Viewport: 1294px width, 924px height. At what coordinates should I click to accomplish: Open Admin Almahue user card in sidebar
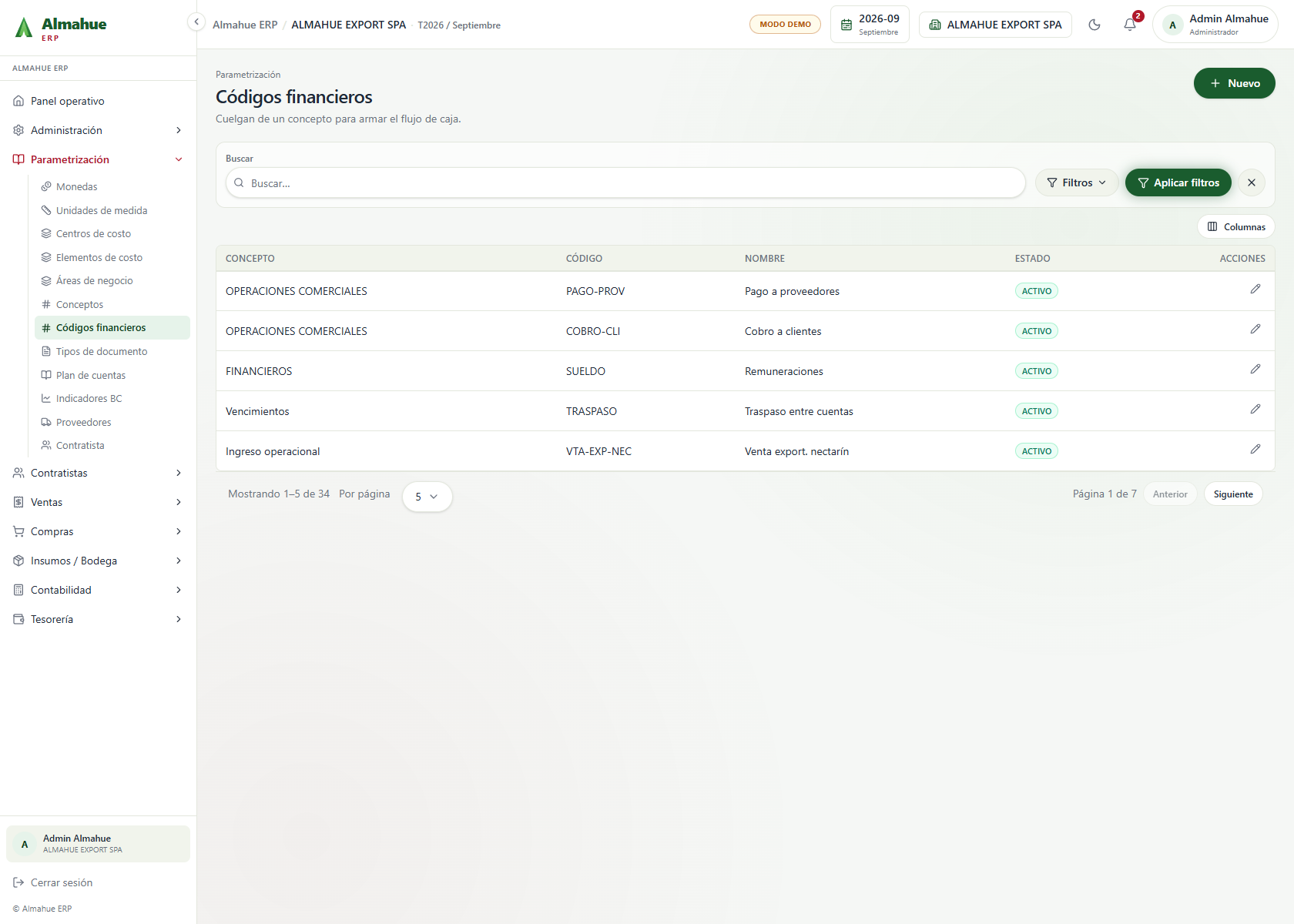tap(98, 844)
